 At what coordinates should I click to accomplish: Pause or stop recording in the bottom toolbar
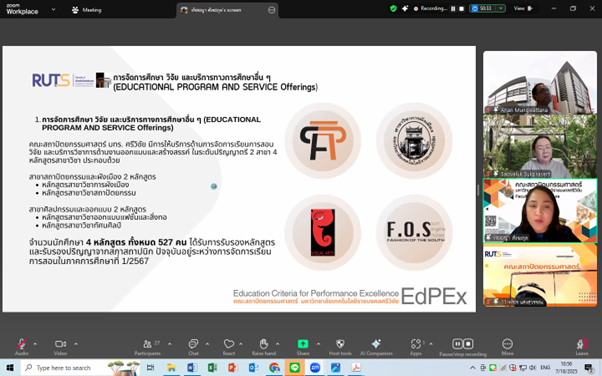coord(463,346)
